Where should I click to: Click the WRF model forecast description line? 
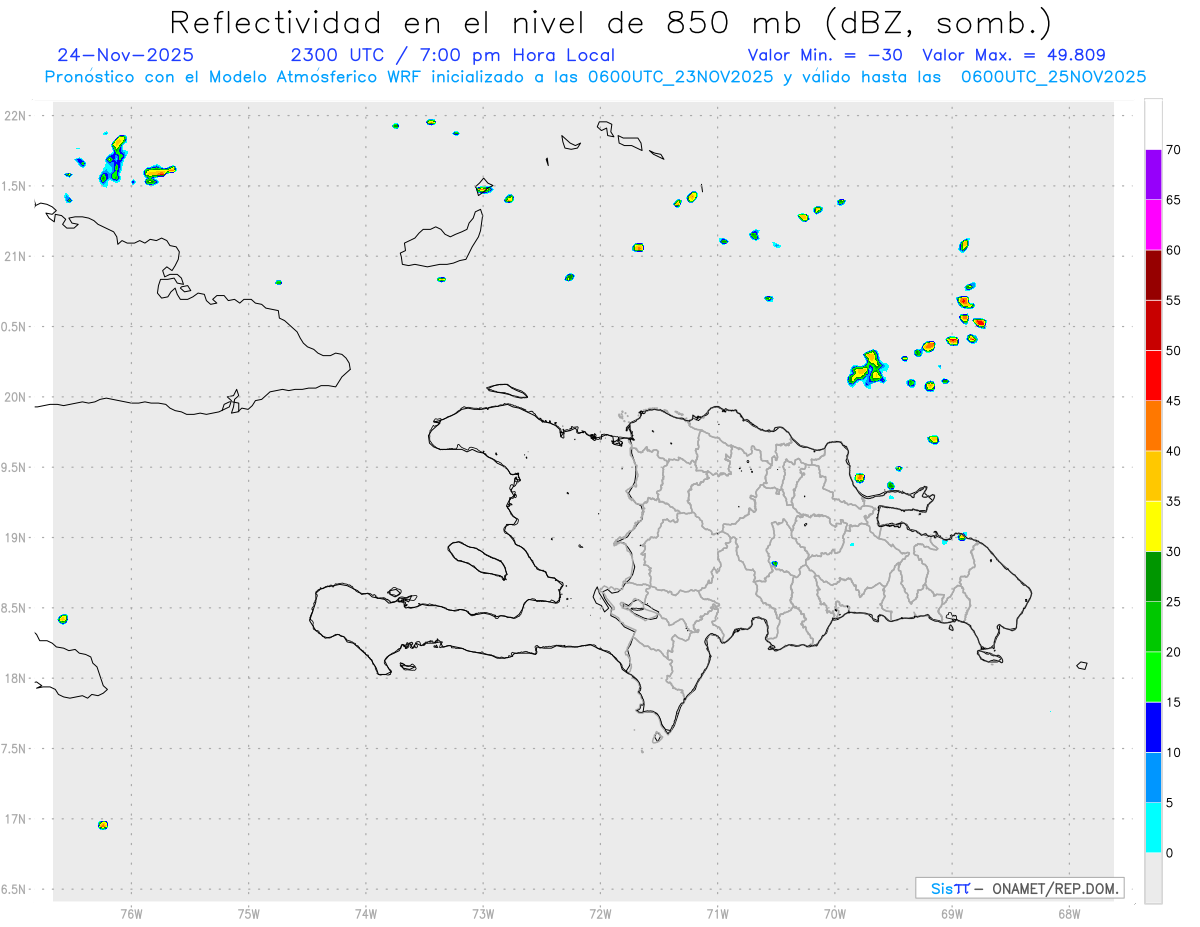pos(595,77)
